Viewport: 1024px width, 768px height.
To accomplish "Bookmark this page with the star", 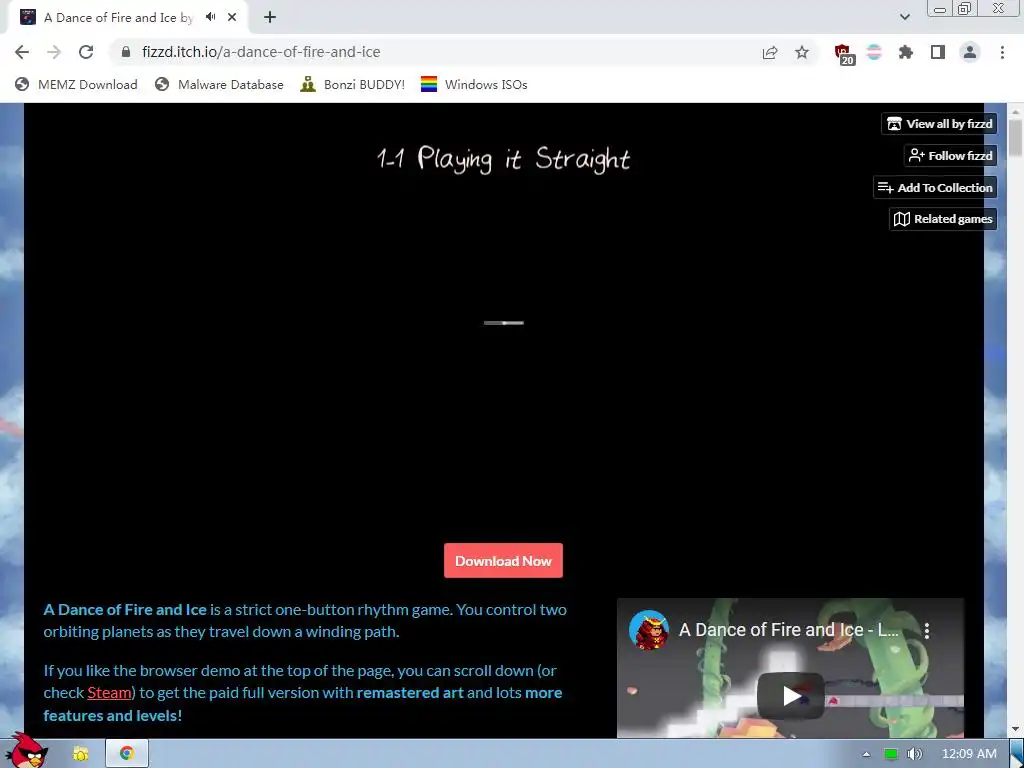I will (x=802, y=52).
